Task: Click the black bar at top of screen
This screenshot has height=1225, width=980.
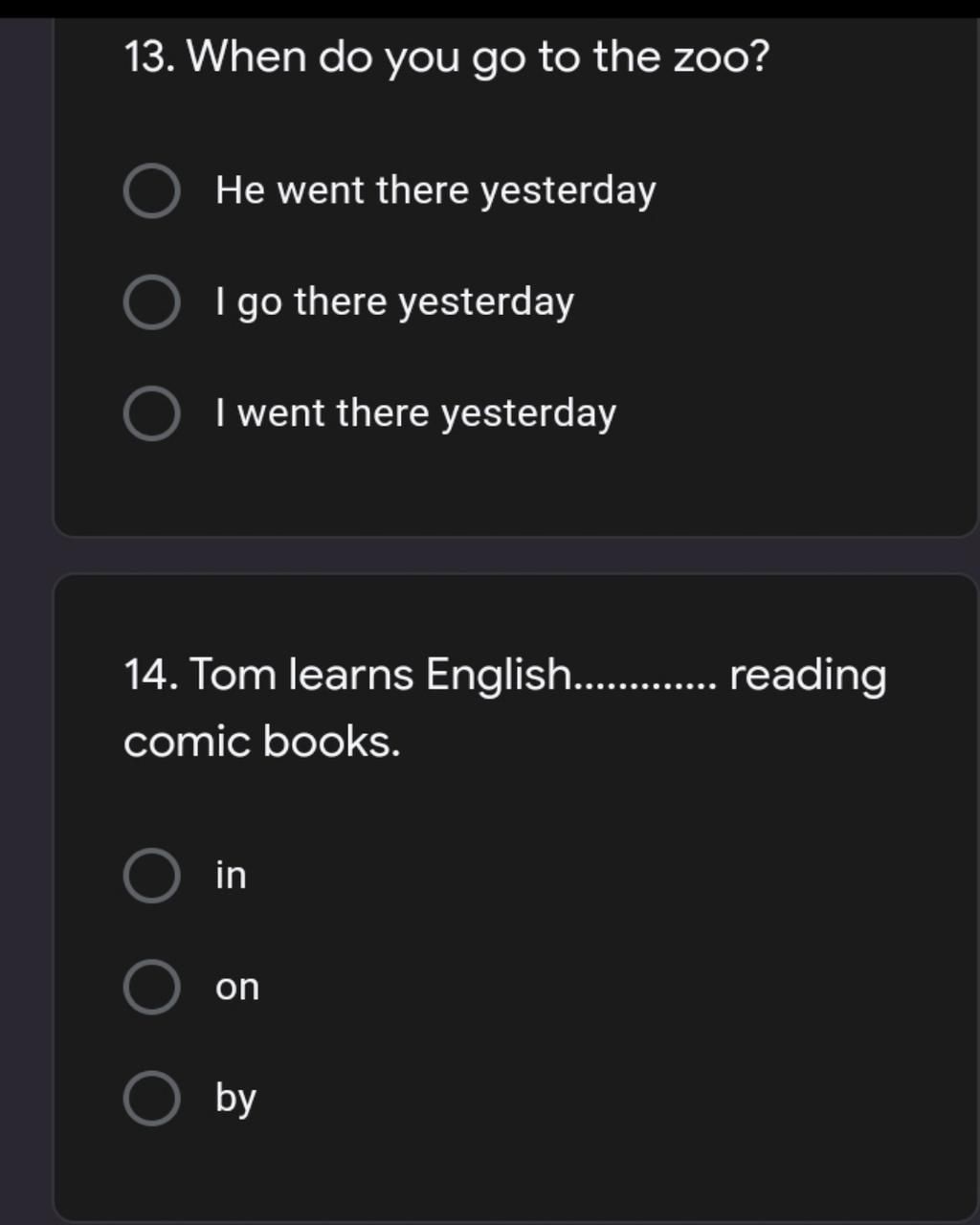Action: [x=490, y=9]
